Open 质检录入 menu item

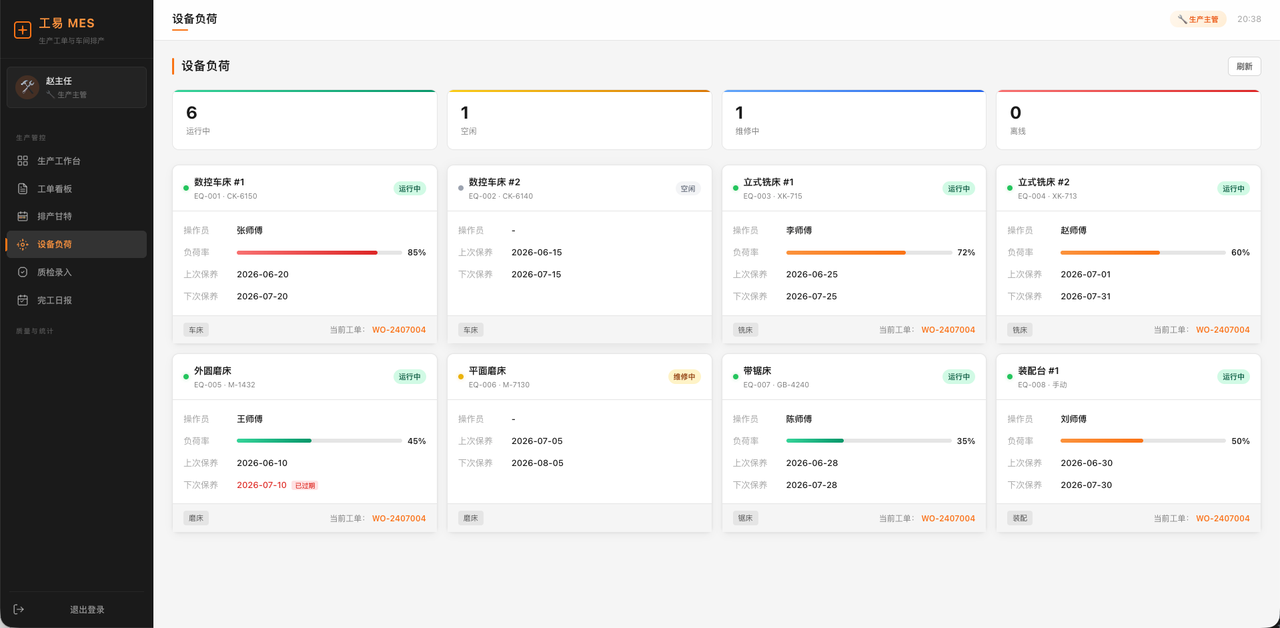click(x=76, y=272)
